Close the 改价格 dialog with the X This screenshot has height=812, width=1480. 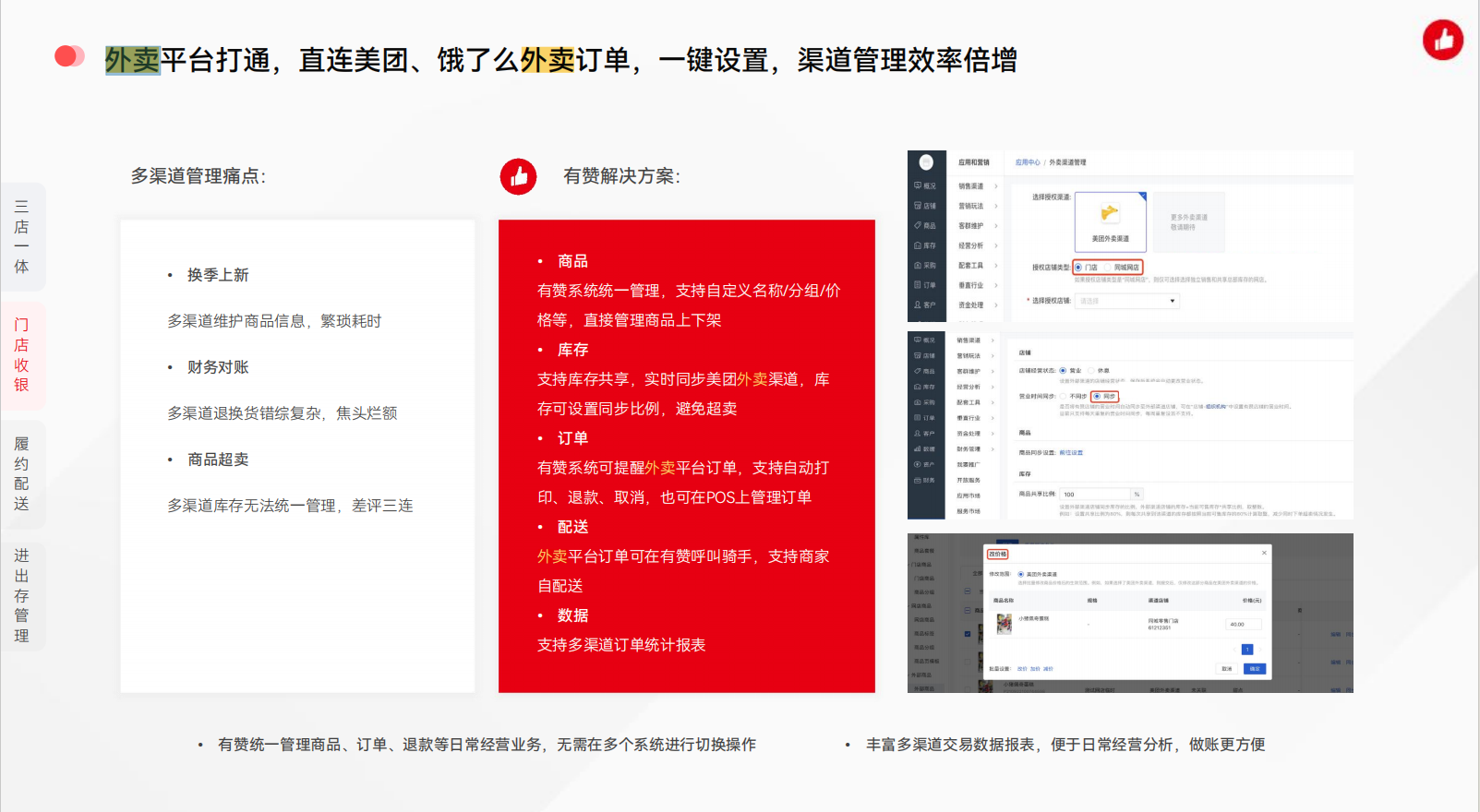(x=1264, y=553)
